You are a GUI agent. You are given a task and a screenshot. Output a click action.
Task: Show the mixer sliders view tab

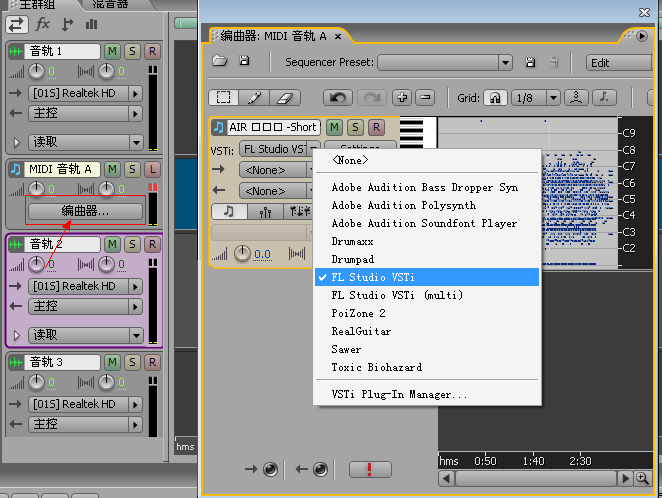tap(265, 211)
